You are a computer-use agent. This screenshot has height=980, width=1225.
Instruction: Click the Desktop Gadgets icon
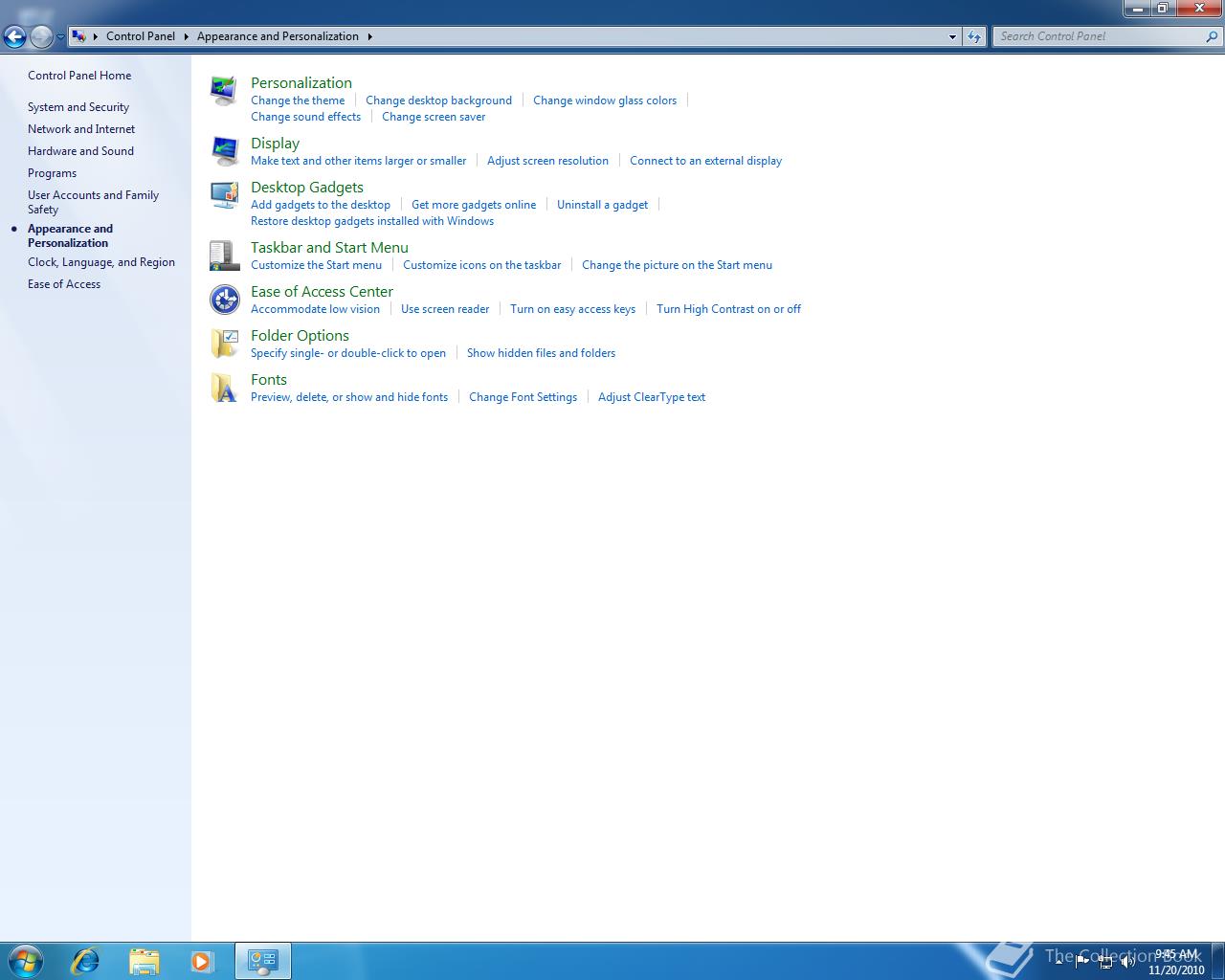coord(224,195)
